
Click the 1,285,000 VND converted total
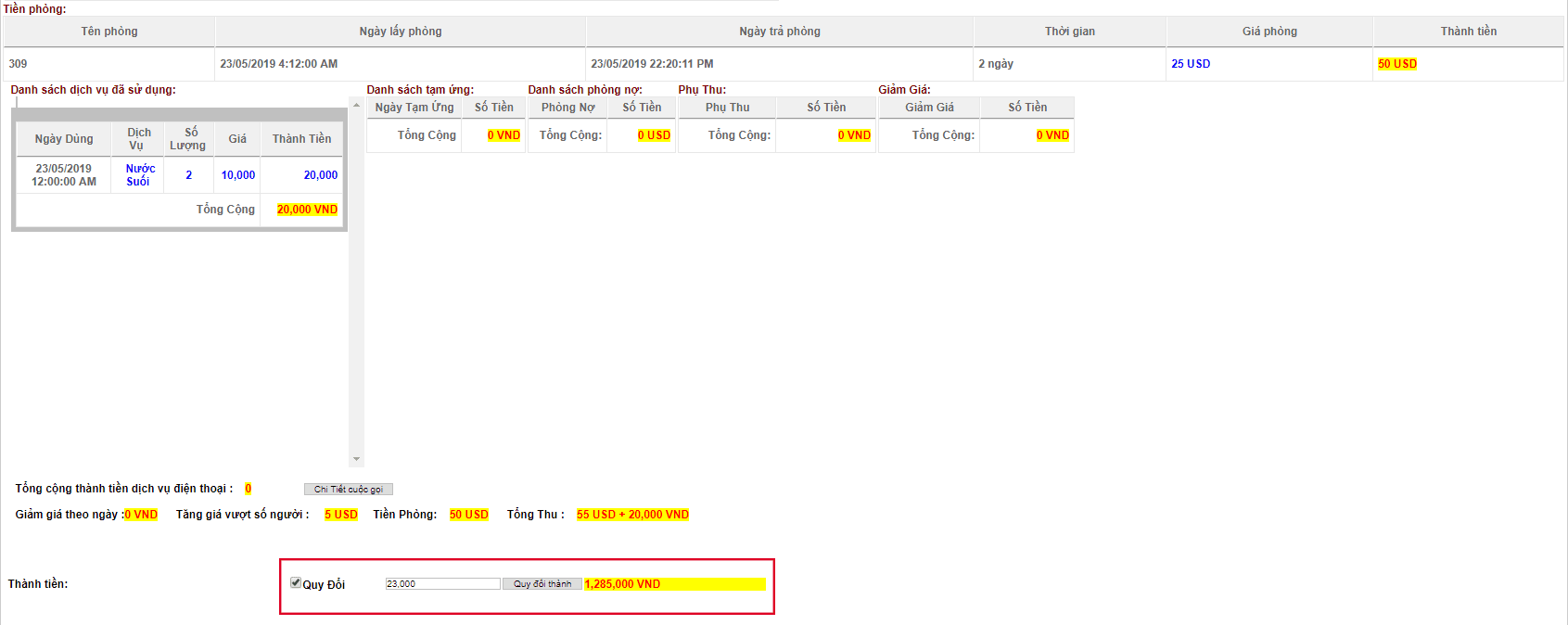point(623,584)
